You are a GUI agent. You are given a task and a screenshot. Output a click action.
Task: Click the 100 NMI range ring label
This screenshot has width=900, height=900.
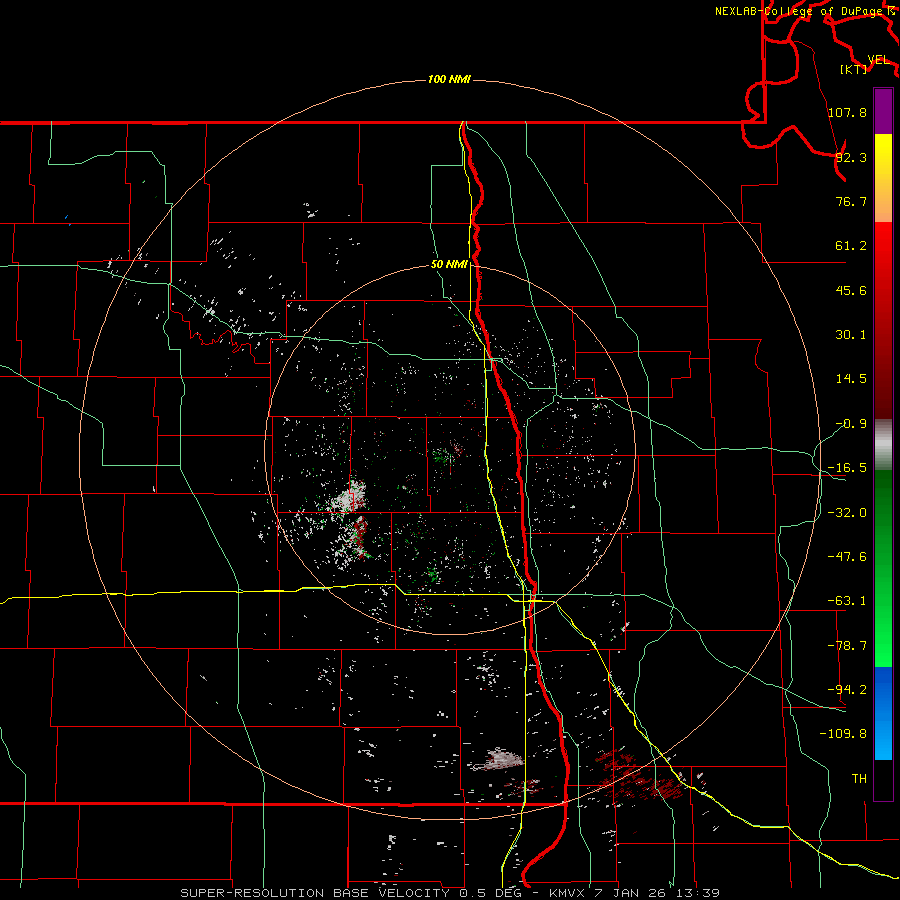pyautogui.click(x=449, y=79)
